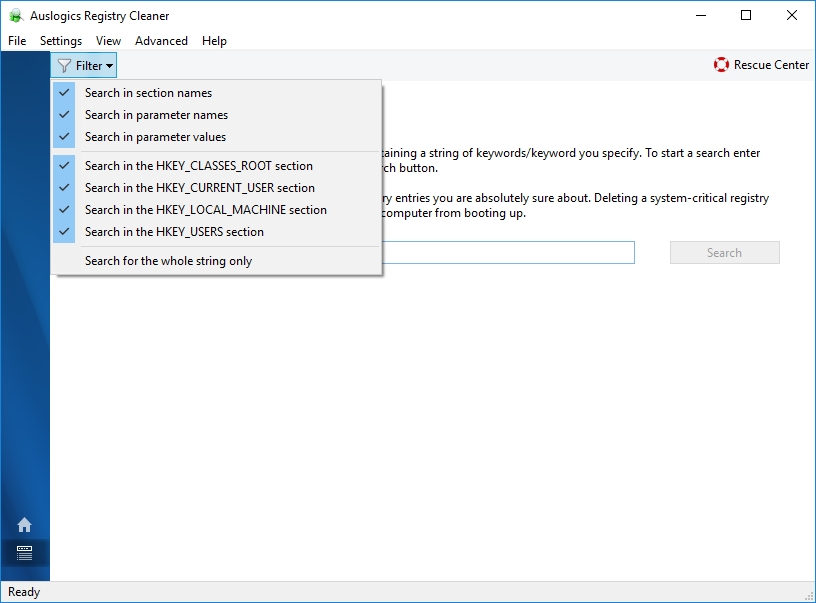This screenshot has height=603, width=816.
Task: Uncheck Search in section names
Action: (148, 93)
